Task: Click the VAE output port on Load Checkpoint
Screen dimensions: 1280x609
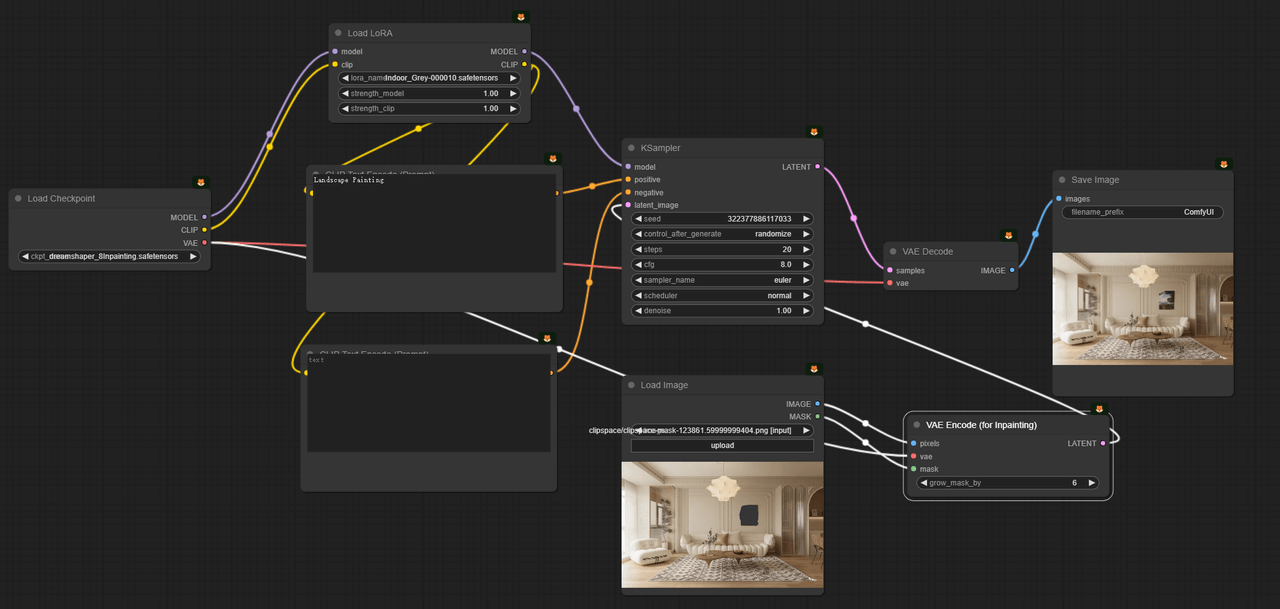Action: click(x=204, y=243)
